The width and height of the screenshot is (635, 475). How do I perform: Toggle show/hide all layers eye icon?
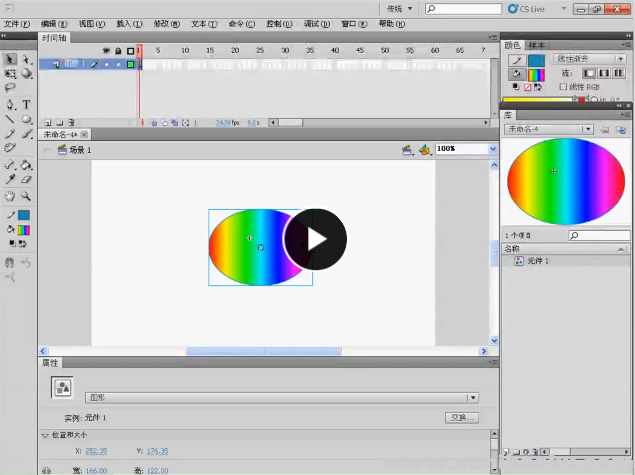106,50
